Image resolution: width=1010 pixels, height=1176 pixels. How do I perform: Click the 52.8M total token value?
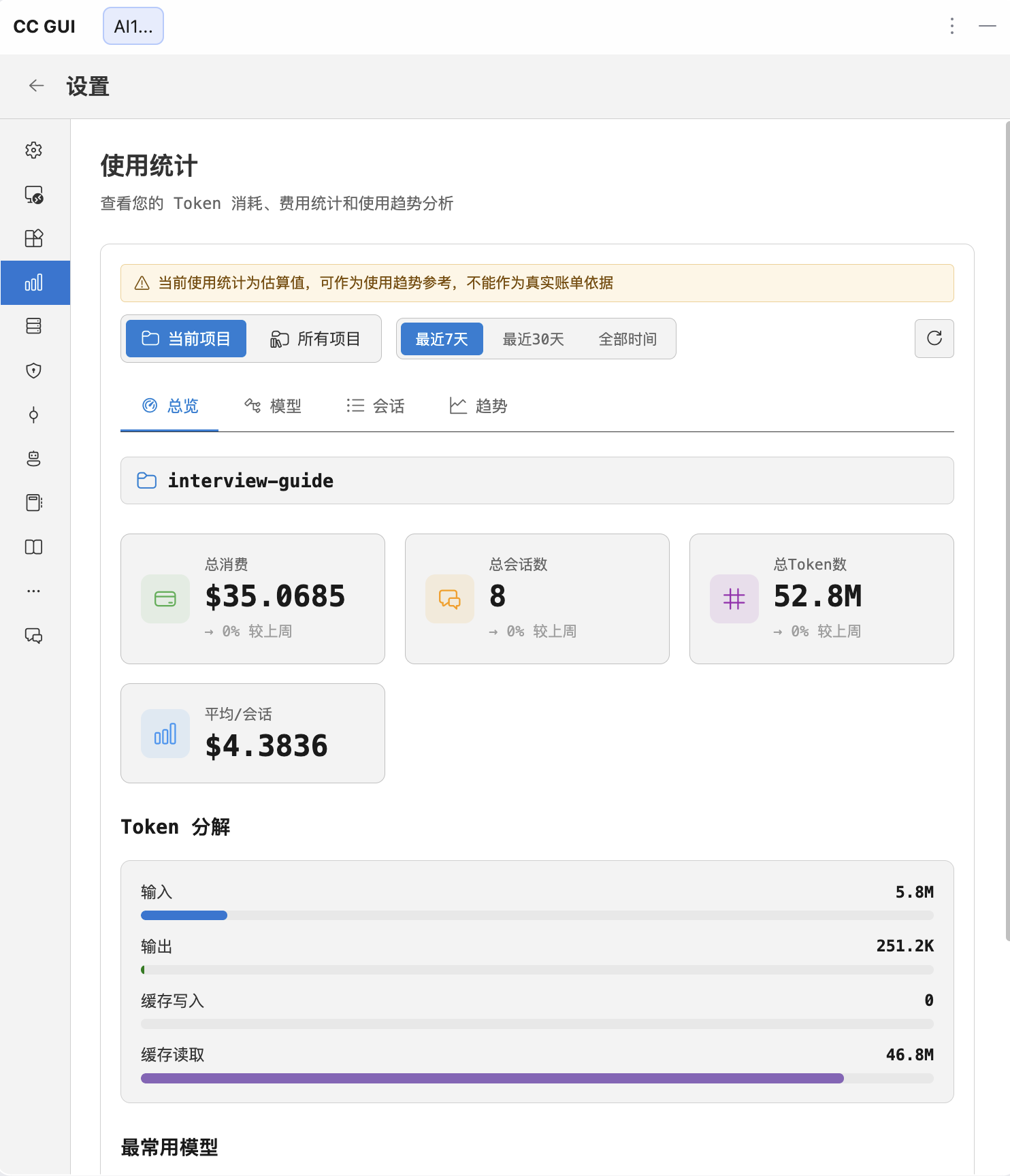tap(817, 596)
